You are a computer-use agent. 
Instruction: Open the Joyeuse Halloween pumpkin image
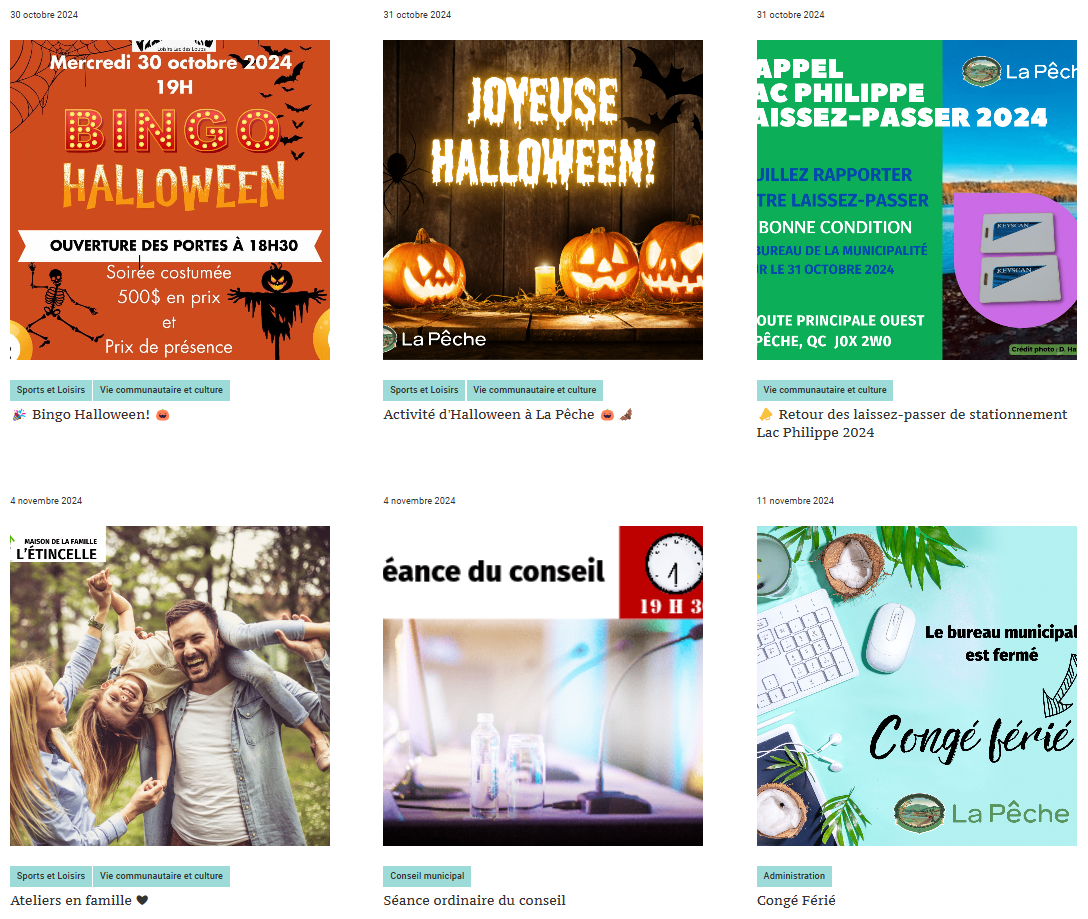point(543,200)
